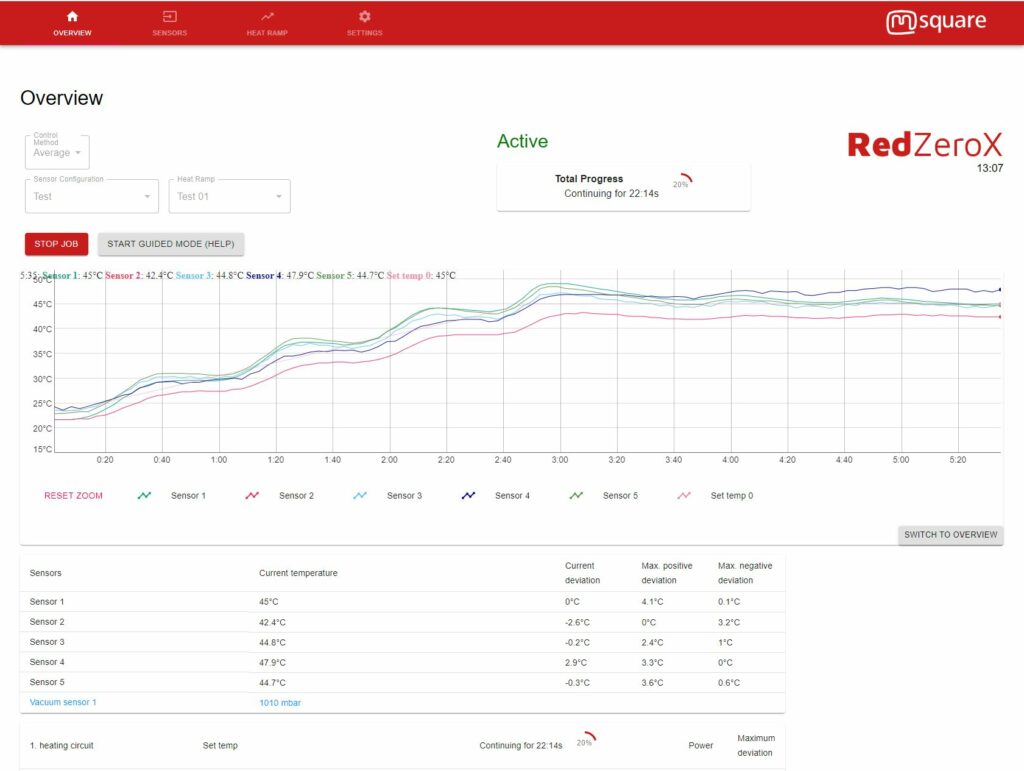Select the Sensor 1 table row name

tap(47, 602)
